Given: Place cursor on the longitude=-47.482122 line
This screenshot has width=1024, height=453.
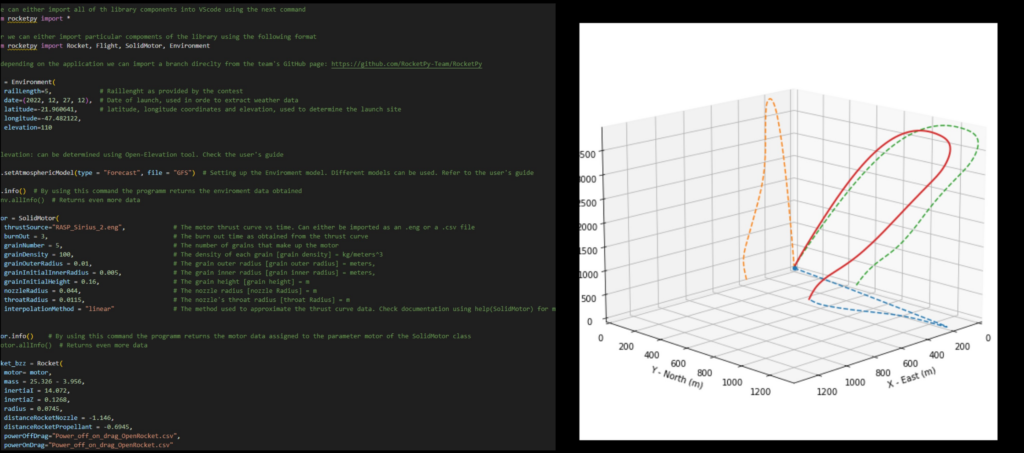Looking at the screenshot, I should [x=42, y=117].
